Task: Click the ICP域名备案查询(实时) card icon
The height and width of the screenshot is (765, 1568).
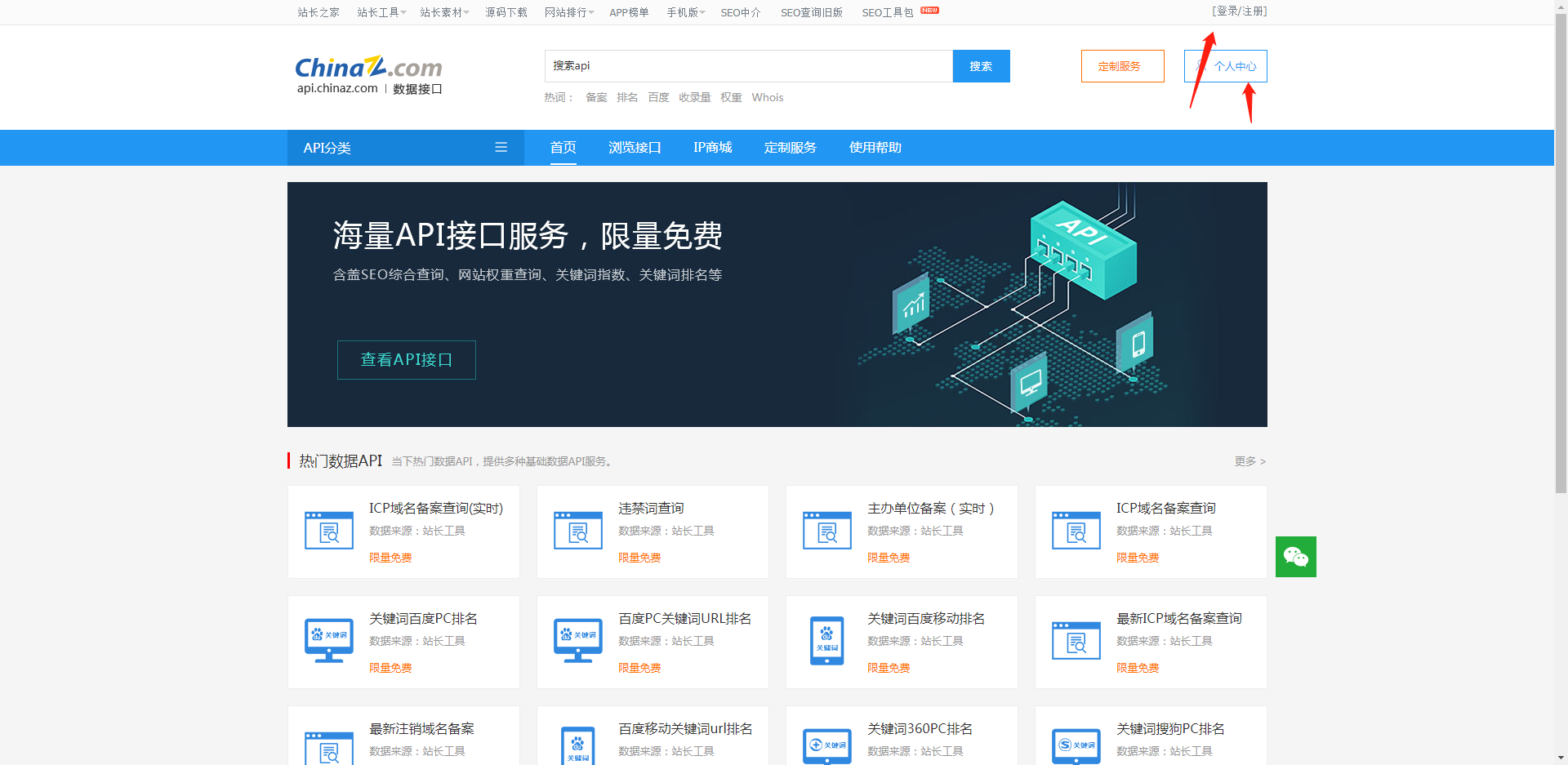Action: pyautogui.click(x=329, y=531)
